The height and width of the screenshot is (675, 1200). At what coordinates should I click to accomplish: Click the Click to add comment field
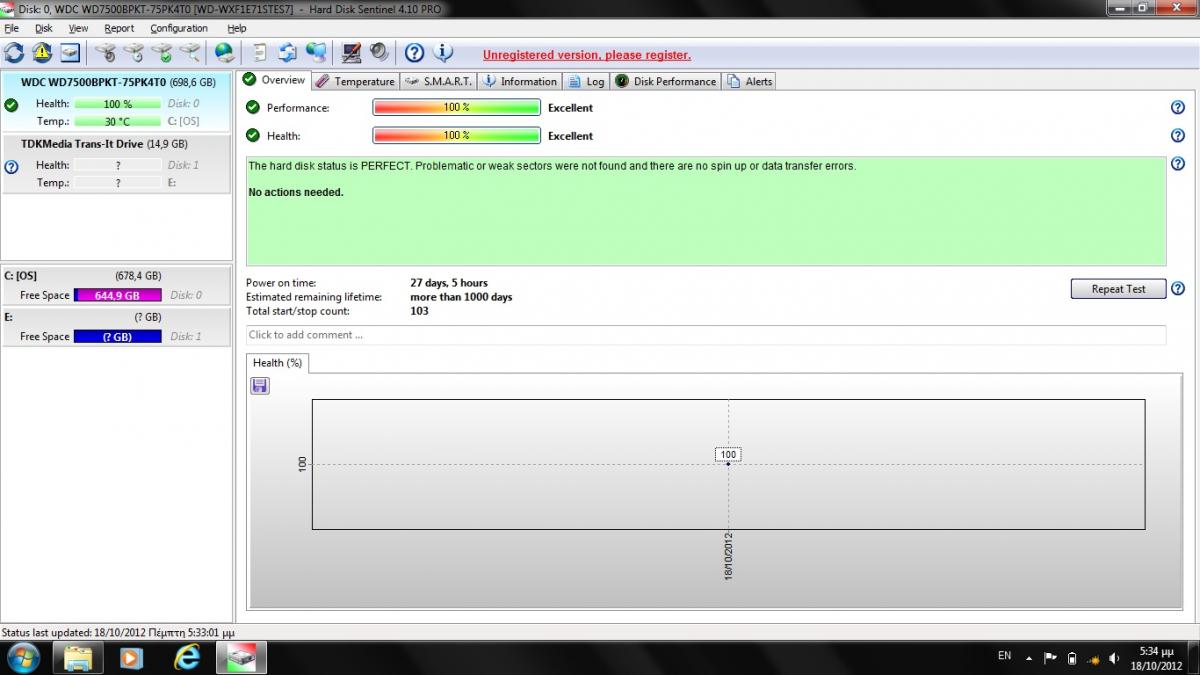(x=706, y=335)
